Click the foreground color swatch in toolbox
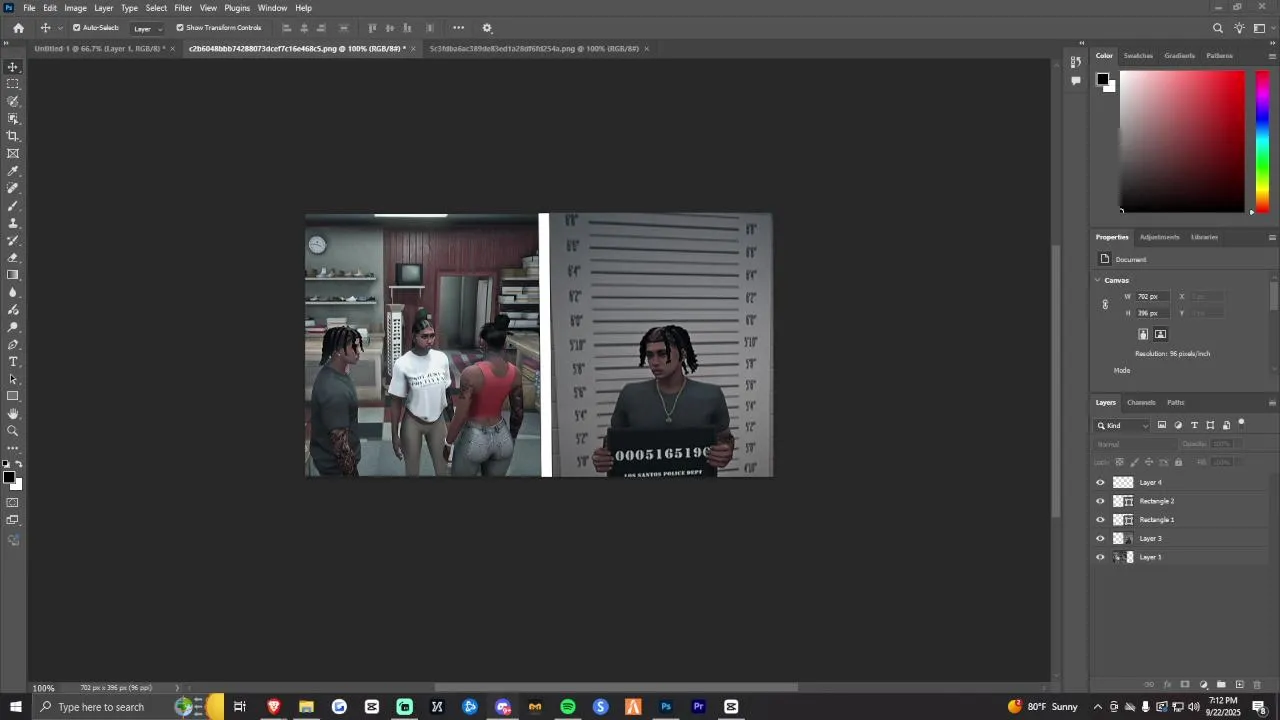This screenshot has width=1280, height=720. (x=9, y=477)
